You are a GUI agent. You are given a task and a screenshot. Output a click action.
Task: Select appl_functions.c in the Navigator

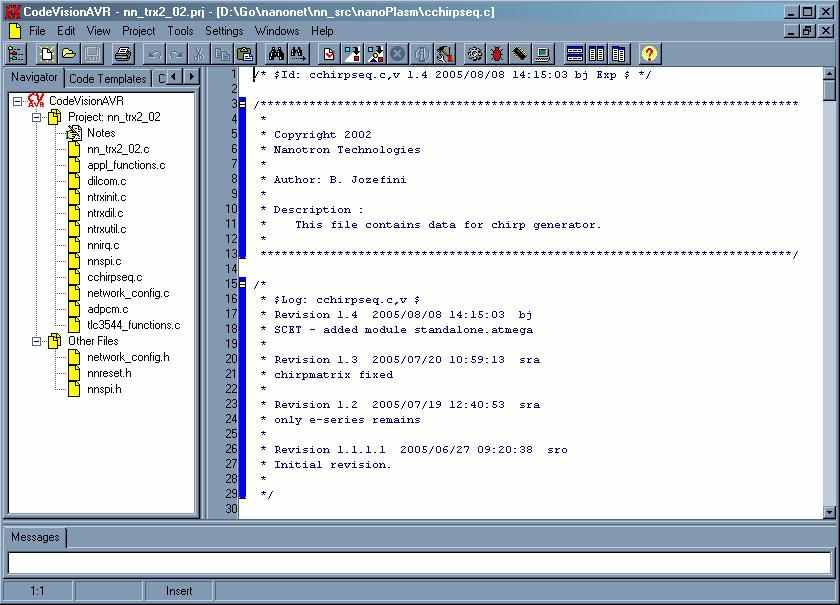[x=126, y=165]
